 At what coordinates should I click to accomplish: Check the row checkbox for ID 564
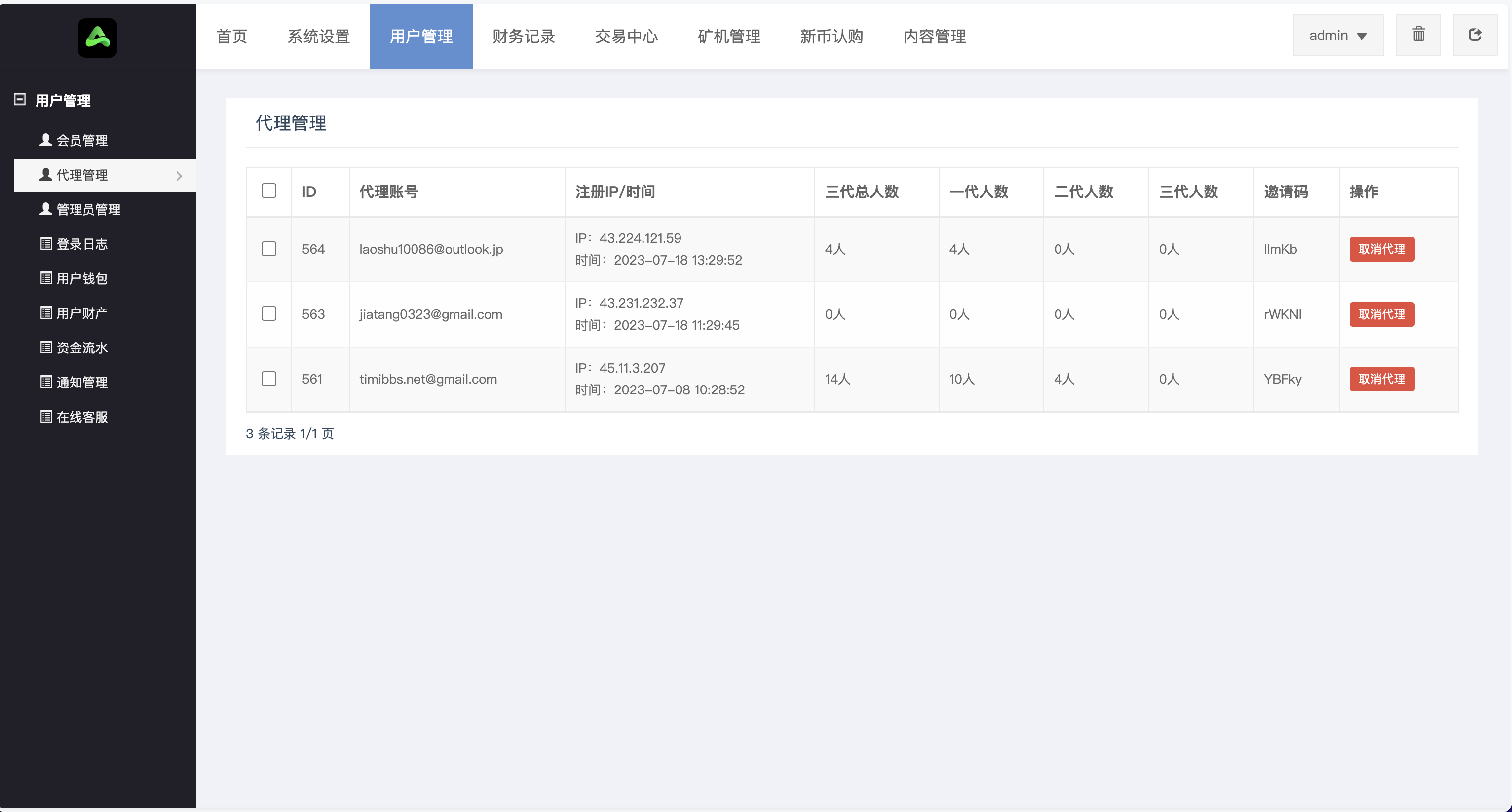(x=269, y=249)
